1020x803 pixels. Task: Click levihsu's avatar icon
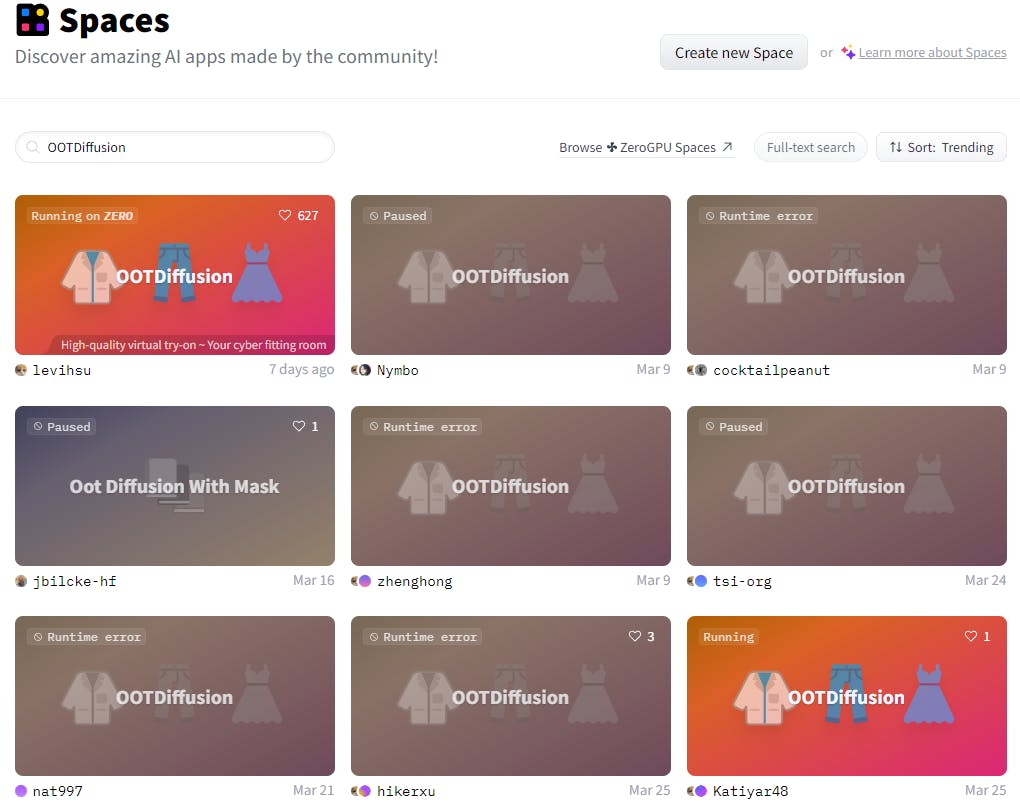tap(21, 370)
